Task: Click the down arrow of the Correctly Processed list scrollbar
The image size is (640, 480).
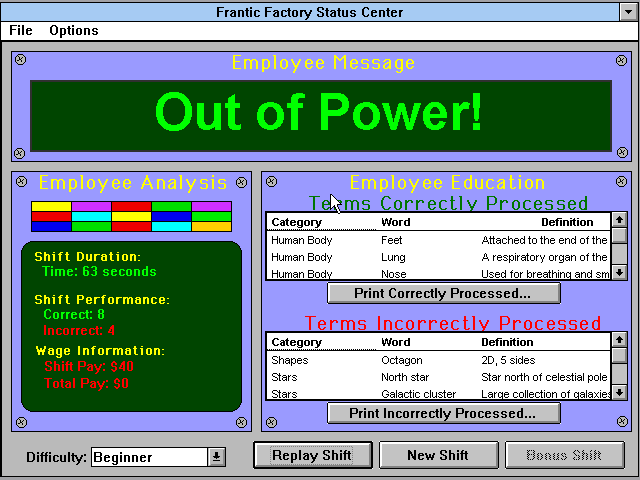Action: [619, 272]
